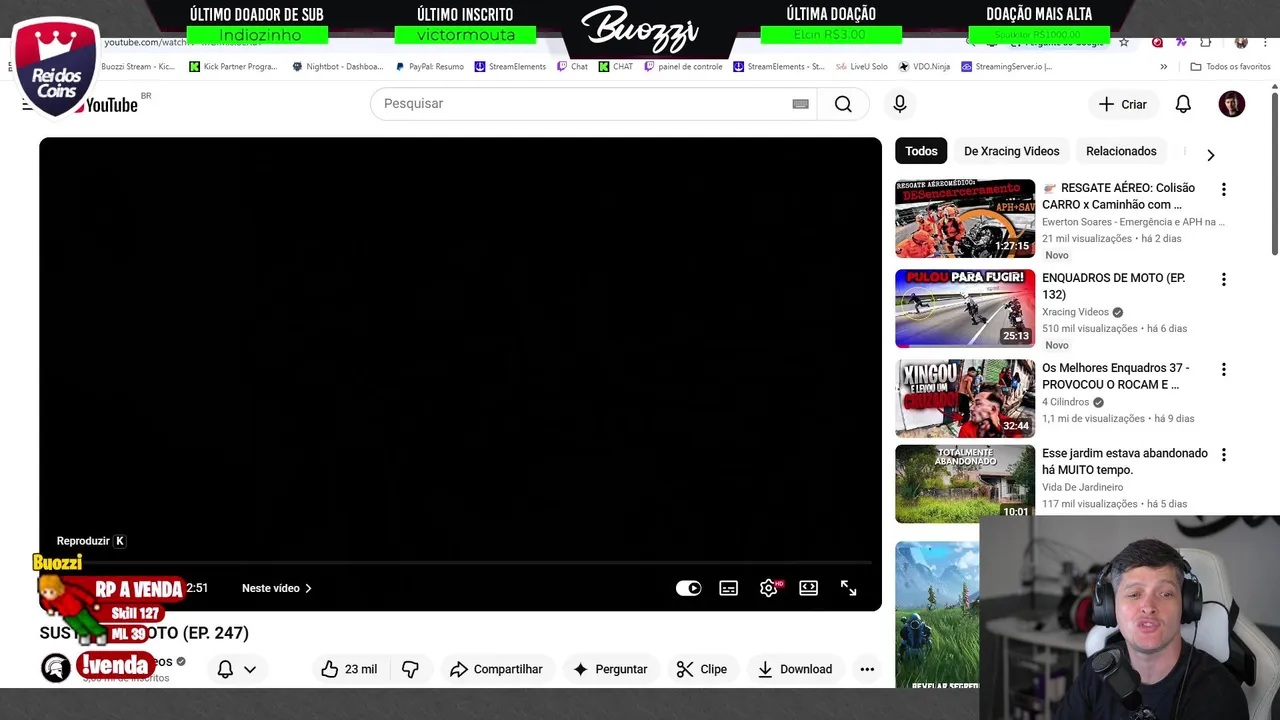The width and height of the screenshot is (1280, 720).
Task: Open the Kick Partner Program bookmark
Action: 233,67
